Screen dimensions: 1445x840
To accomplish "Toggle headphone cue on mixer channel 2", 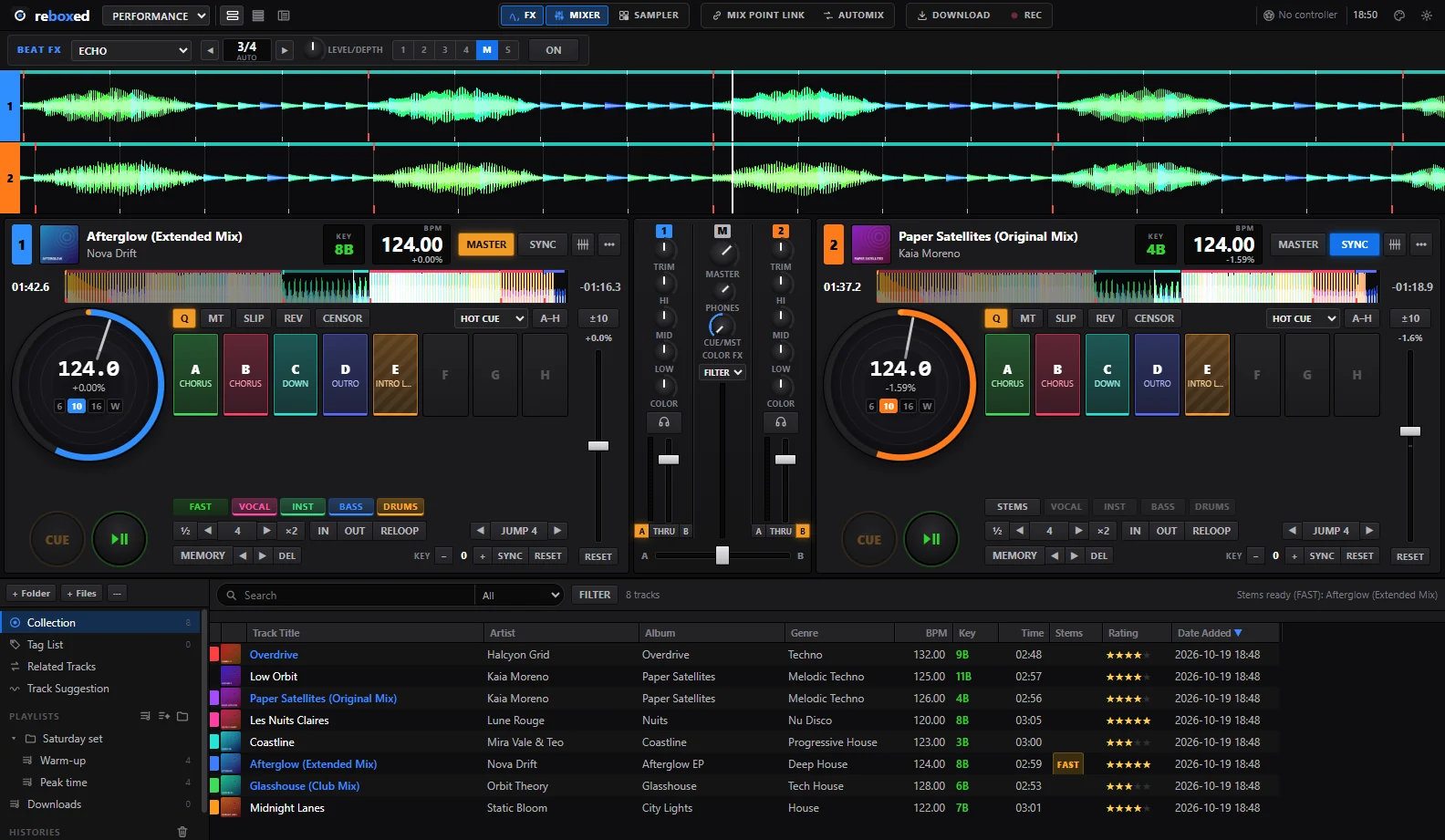I will (781, 422).
